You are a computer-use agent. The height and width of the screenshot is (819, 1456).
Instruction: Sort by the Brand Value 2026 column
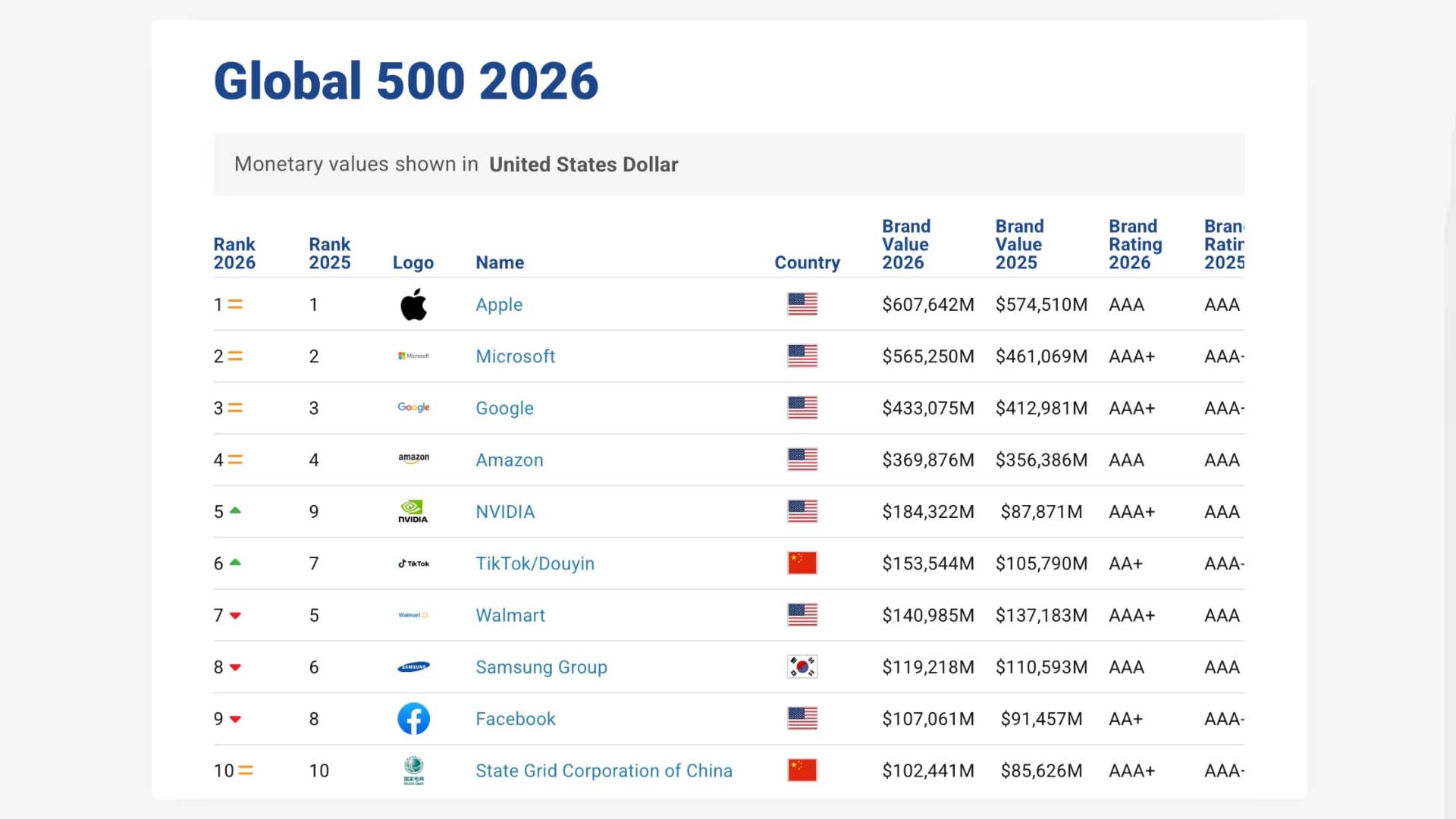(905, 244)
